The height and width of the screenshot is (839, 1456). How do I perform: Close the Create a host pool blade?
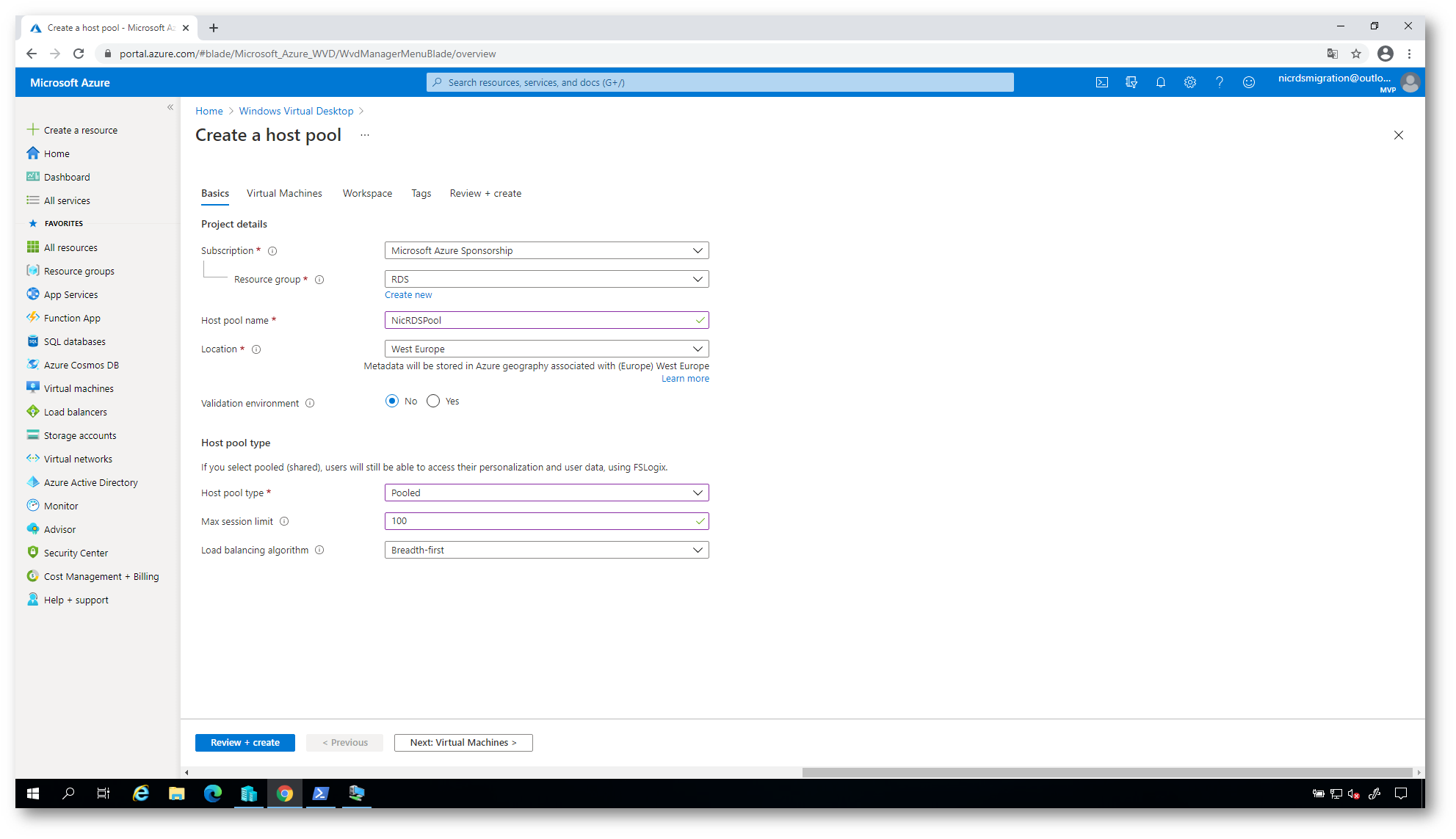pos(1398,135)
